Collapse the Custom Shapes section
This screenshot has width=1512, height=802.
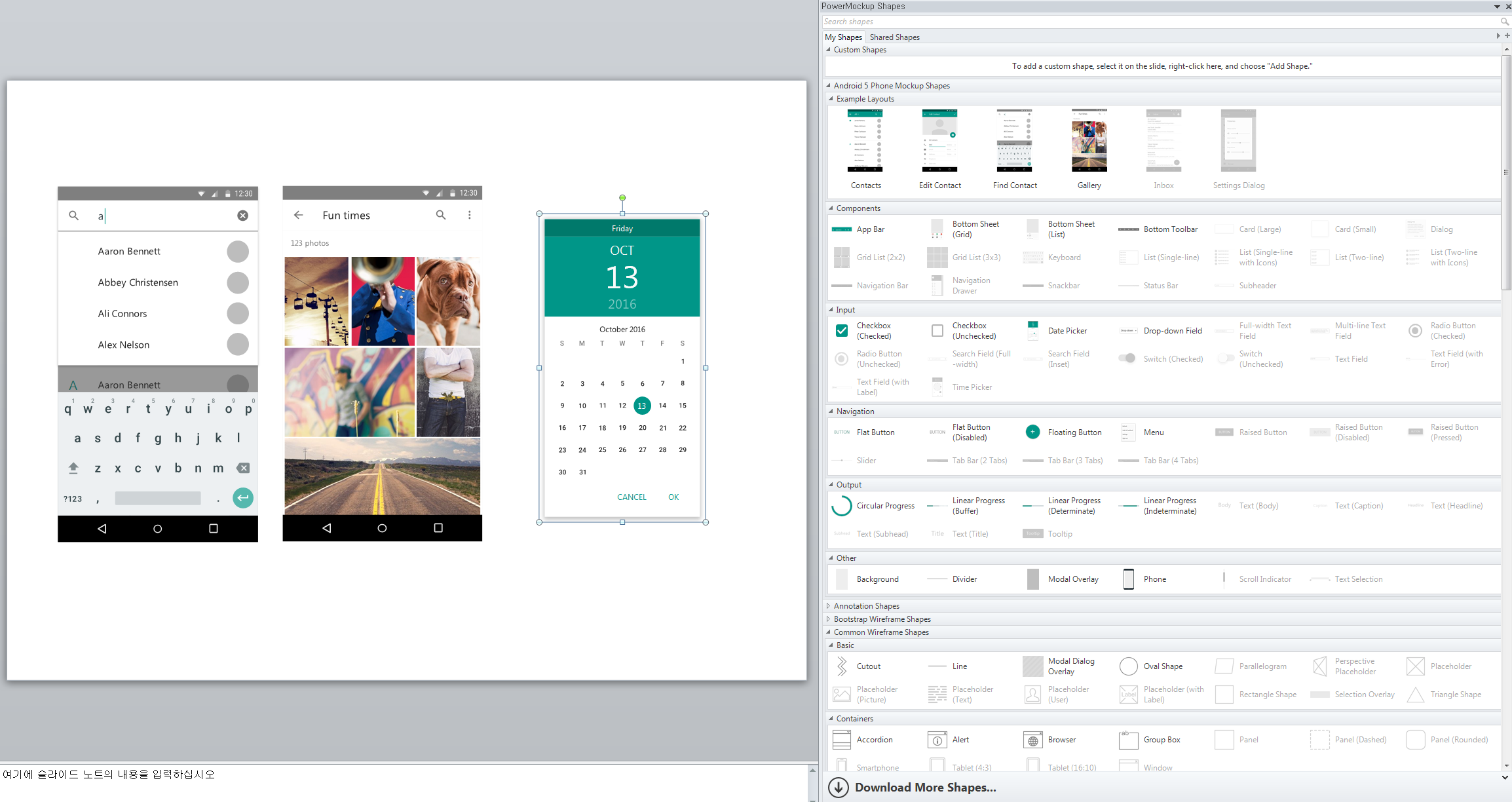point(829,50)
